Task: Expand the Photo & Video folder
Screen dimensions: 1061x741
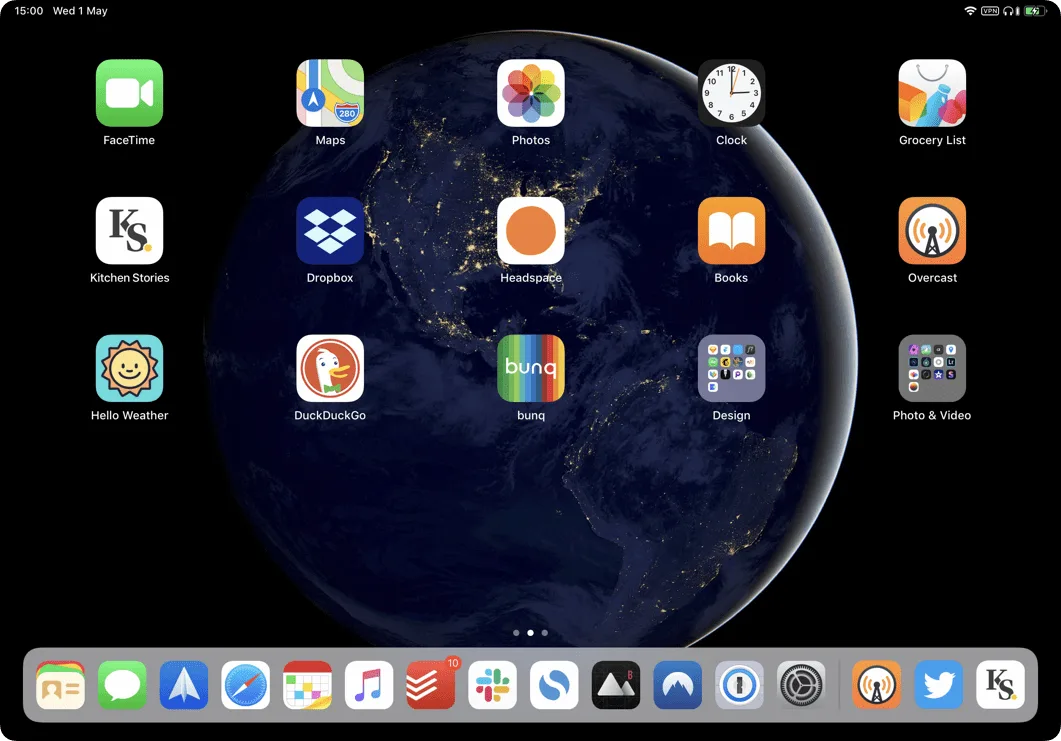Action: (932, 368)
